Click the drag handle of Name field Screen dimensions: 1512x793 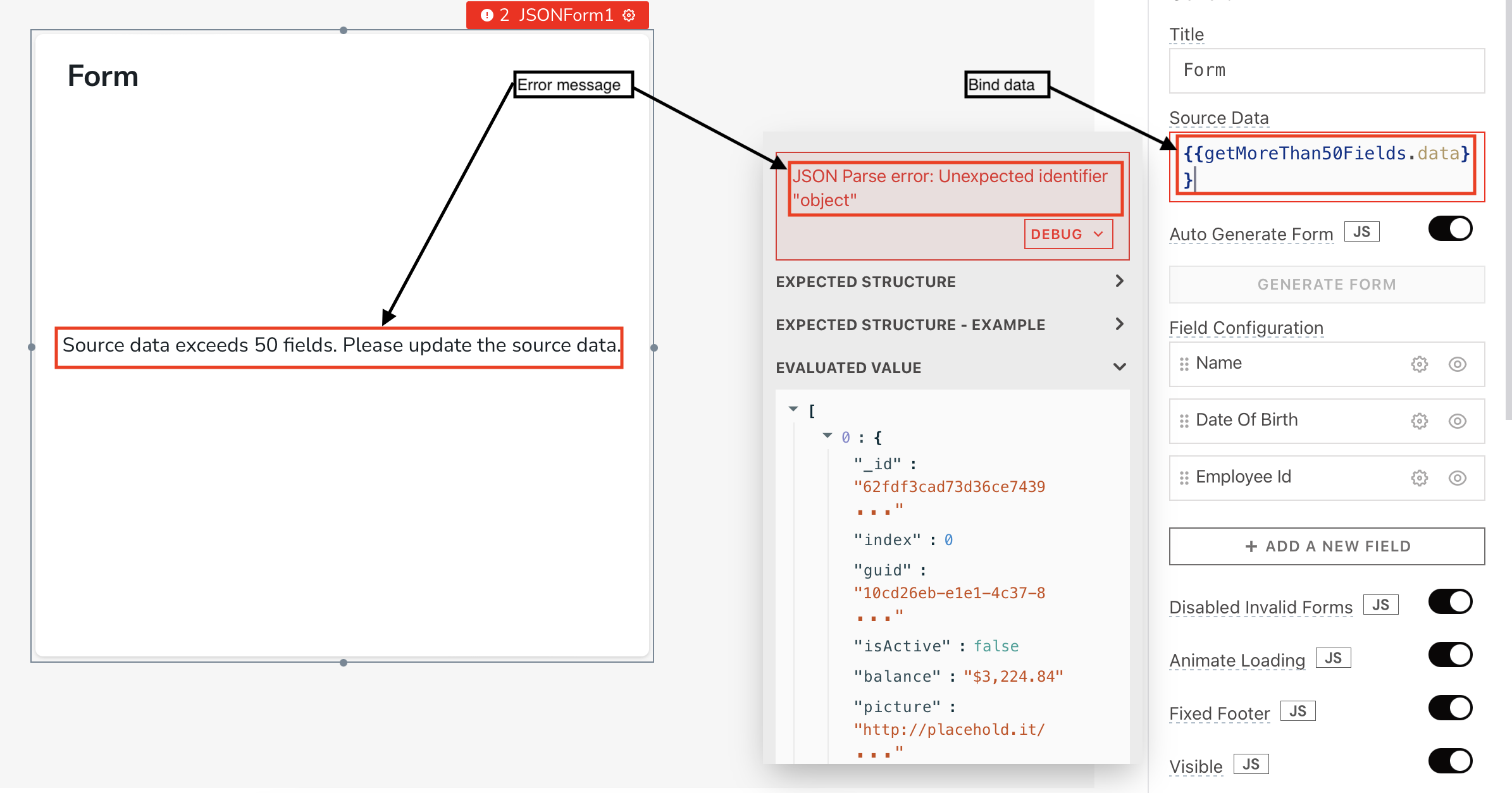(x=1184, y=364)
